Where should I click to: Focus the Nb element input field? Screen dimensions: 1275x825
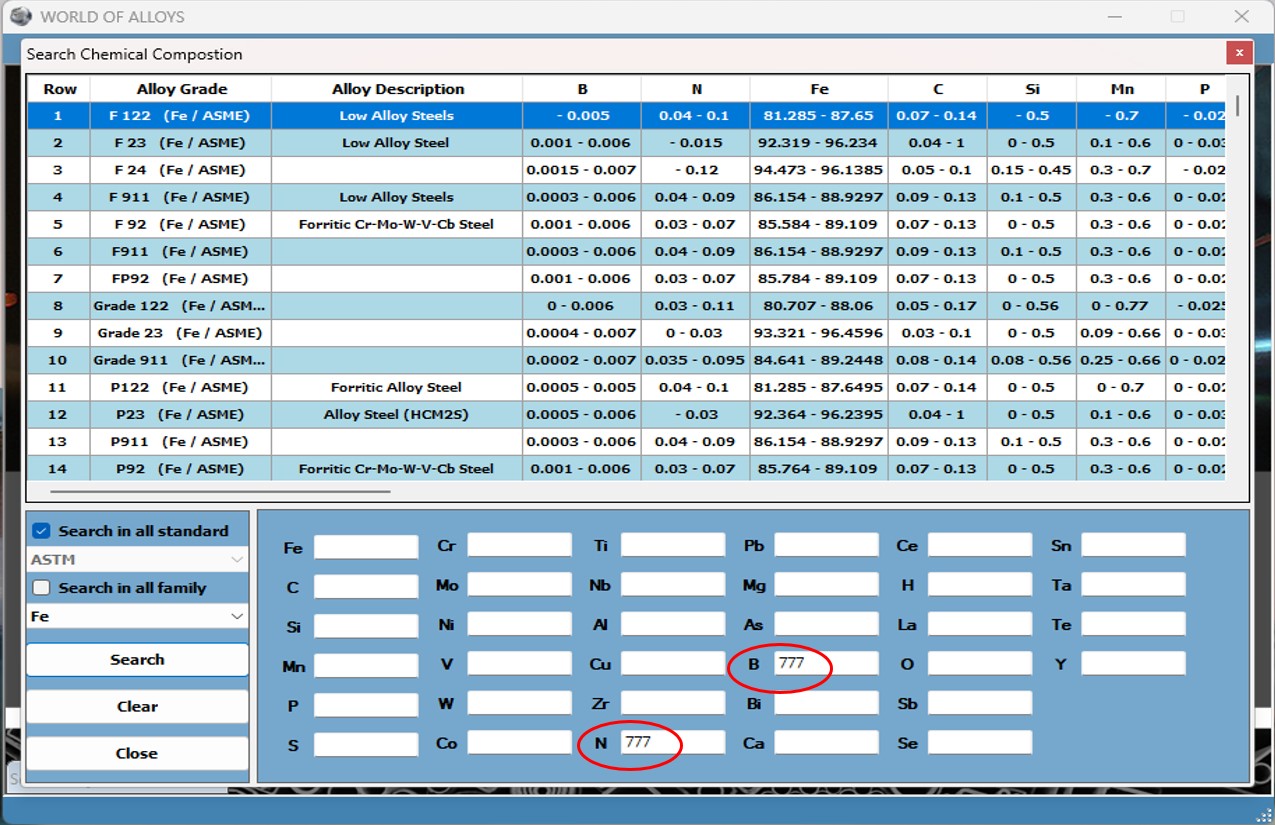coord(673,585)
